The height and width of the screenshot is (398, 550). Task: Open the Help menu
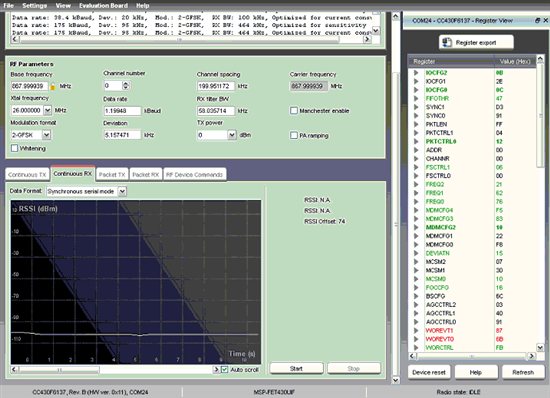[x=142, y=6]
